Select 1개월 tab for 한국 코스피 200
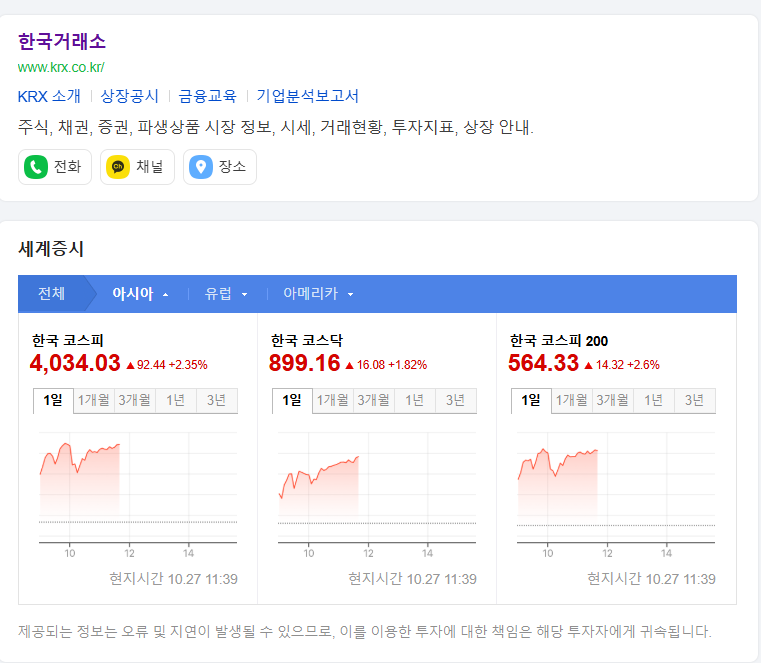Screen dimensions: 761x663 572,400
